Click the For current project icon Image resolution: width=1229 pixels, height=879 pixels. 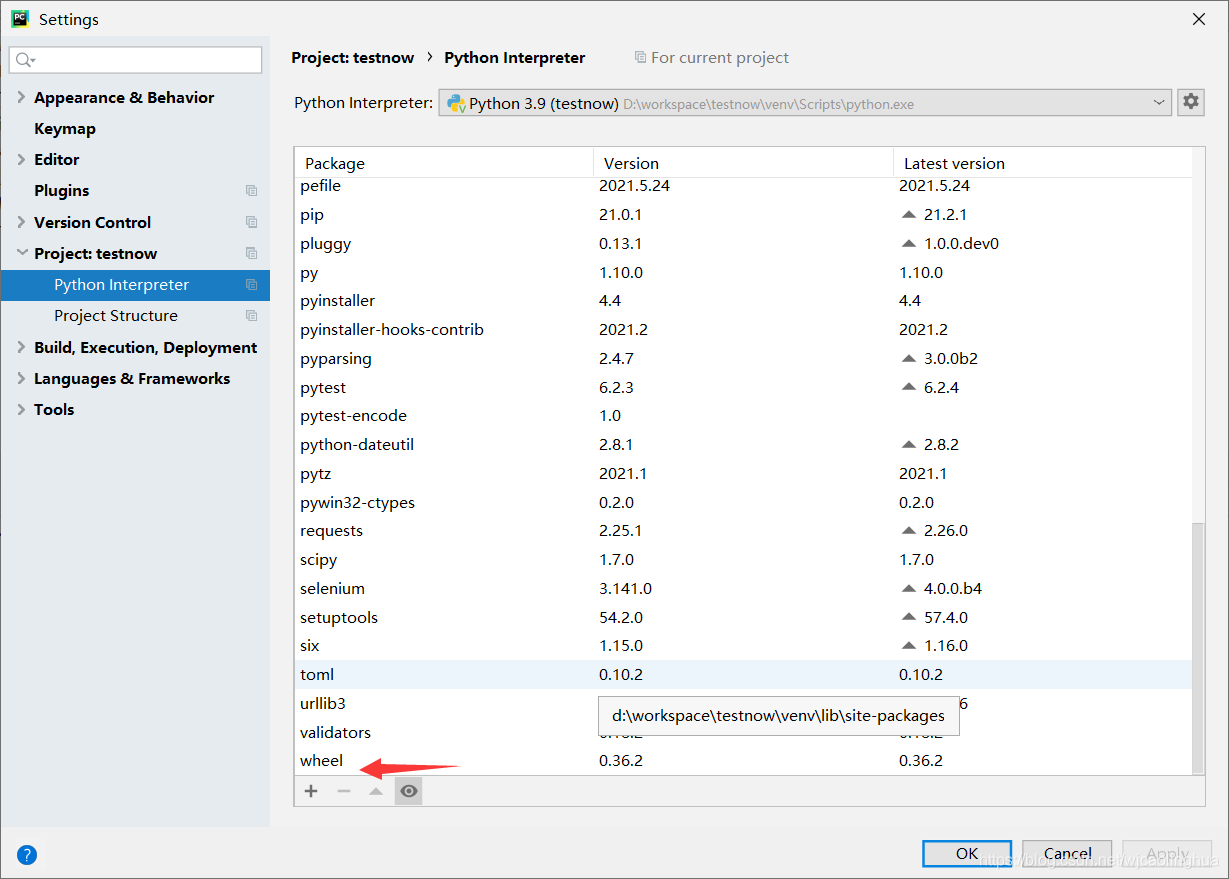point(640,58)
